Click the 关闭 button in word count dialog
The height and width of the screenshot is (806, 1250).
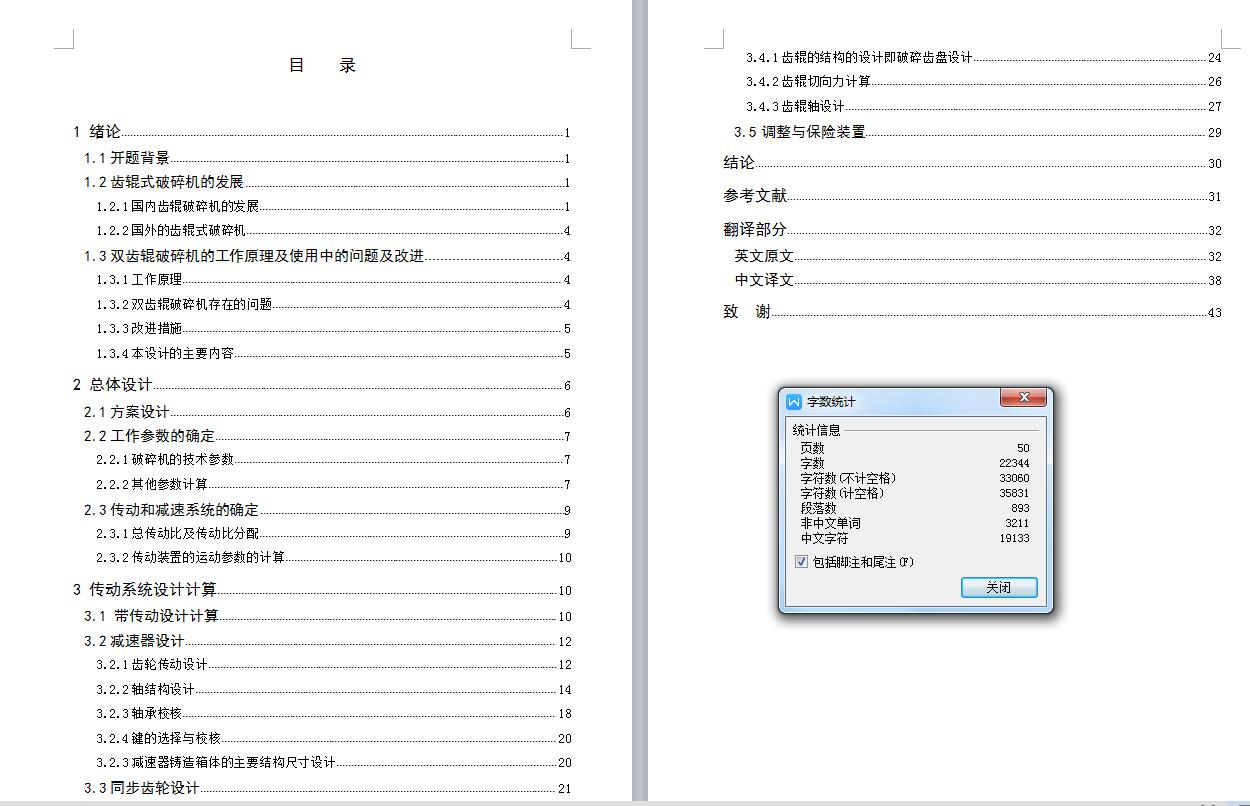coord(999,588)
